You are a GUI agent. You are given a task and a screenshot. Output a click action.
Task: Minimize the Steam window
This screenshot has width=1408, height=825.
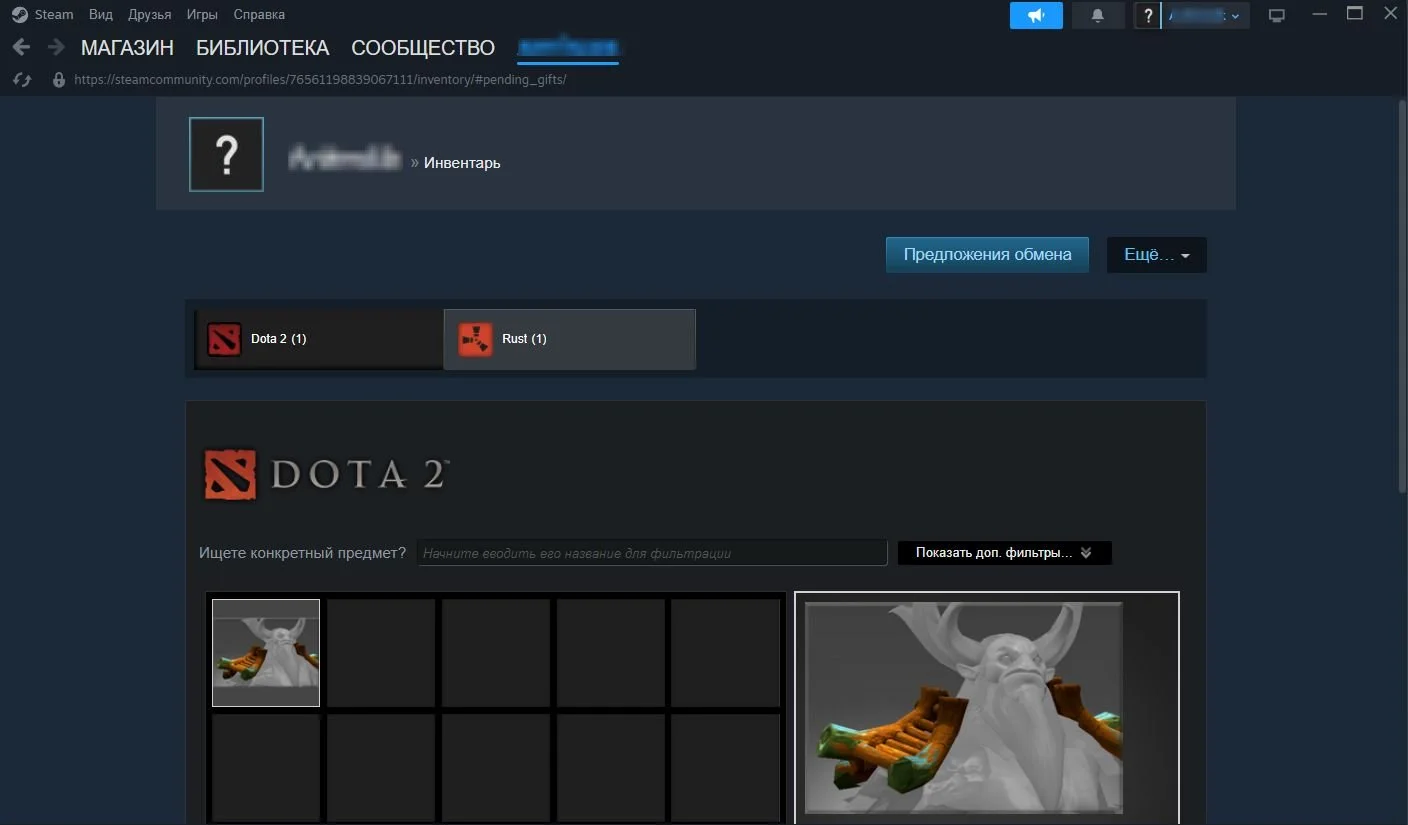pos(1320,14)
